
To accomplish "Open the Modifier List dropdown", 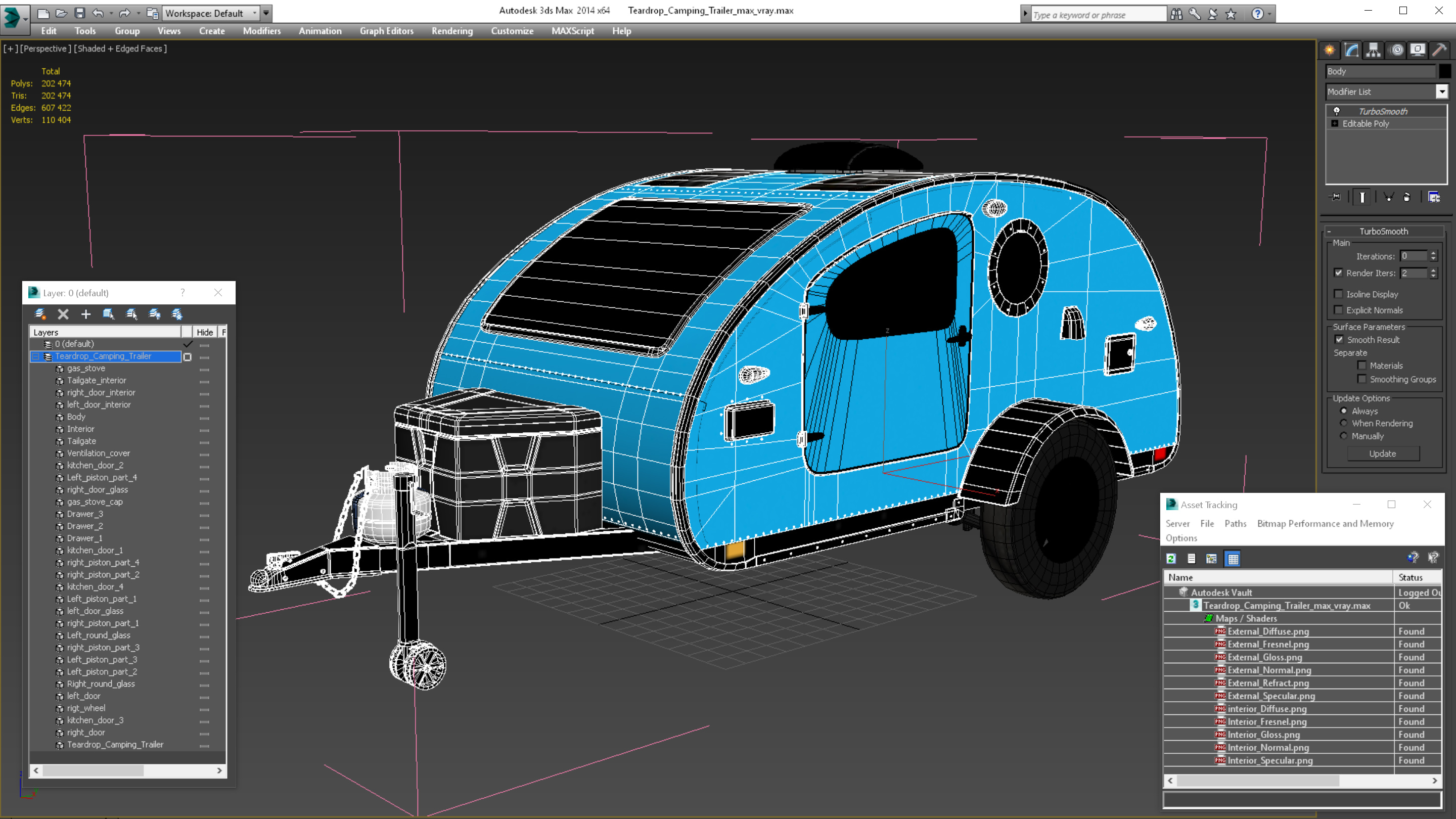I will coord(1442,92).
